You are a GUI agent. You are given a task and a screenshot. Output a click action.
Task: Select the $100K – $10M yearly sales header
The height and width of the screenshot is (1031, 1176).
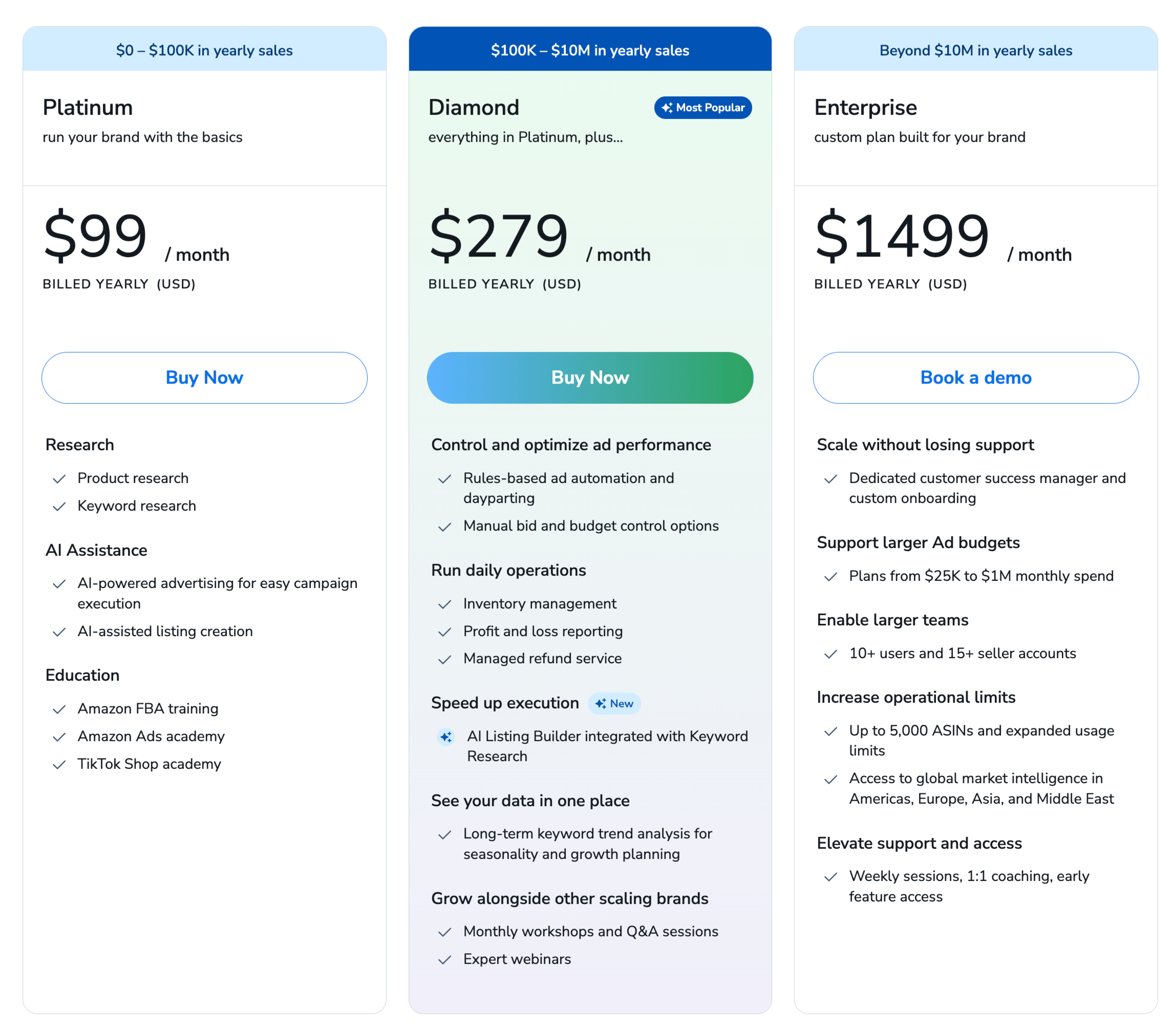(x=590, y=50)
